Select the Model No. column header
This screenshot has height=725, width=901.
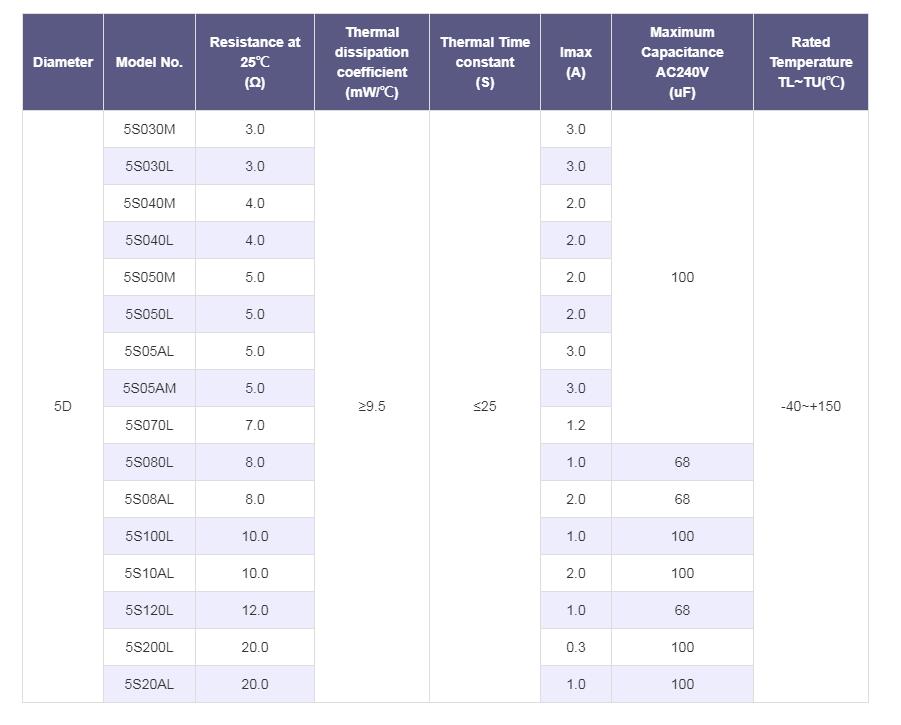pyautogui.click(x=149, y=62)
